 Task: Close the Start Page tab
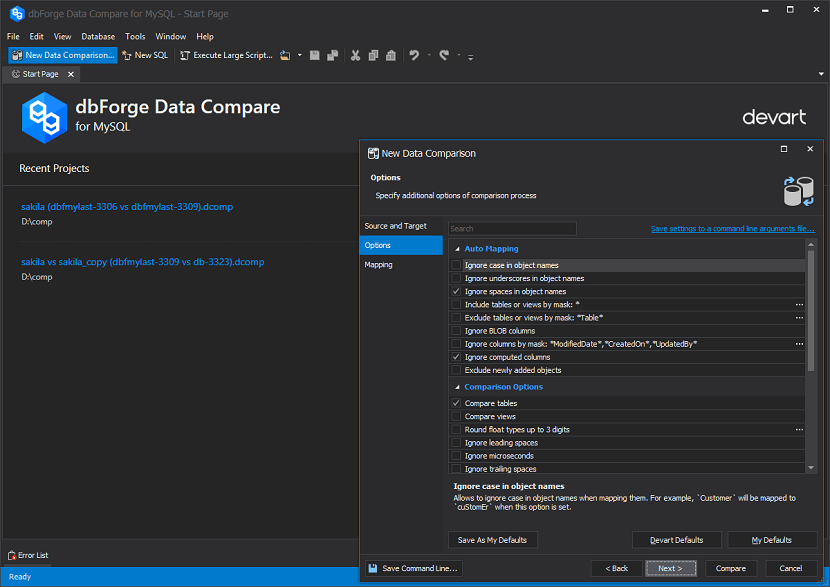coord(71,75)
